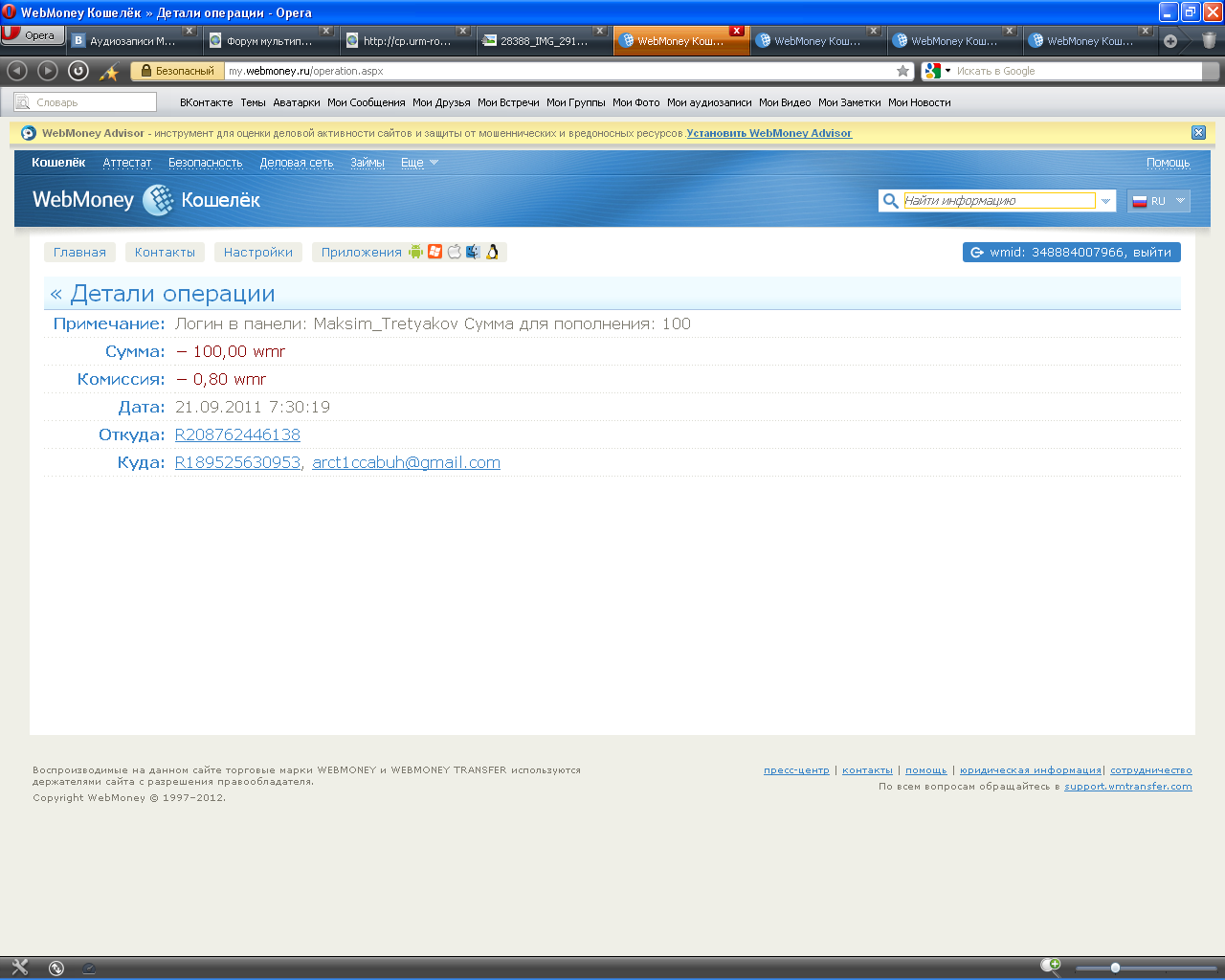Screen dimensions: 1225x980
Task: Open 'Аттестат' in the top navigation
Action: (127, 163)
